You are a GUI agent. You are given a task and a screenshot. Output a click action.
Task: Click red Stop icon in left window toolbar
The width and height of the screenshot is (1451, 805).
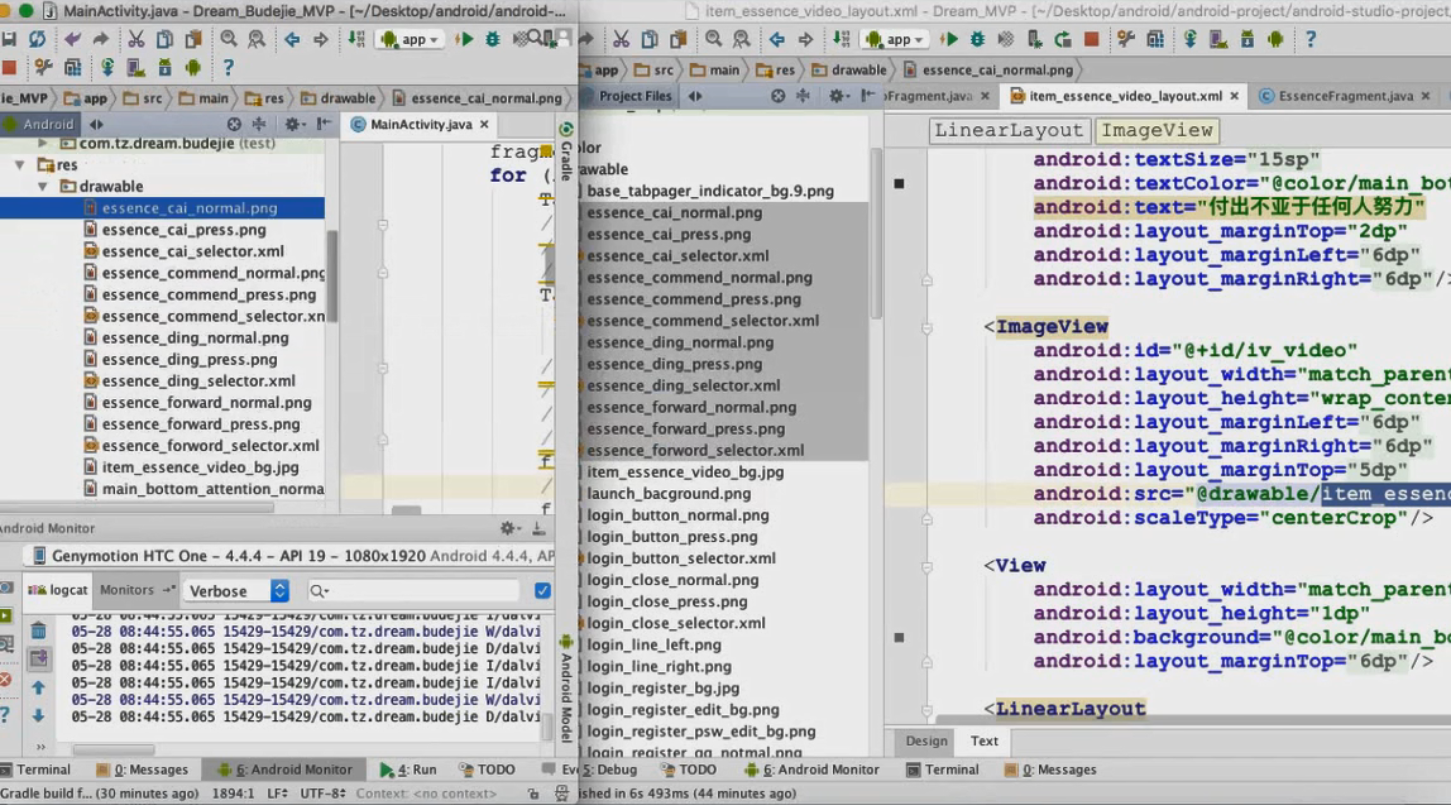pos(9,67)
